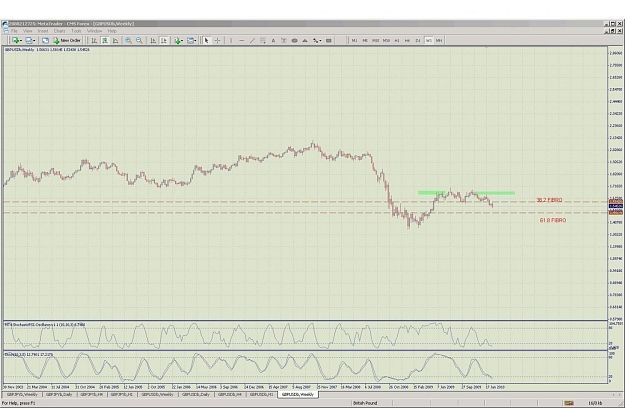This screenshot has width=625, height=408.
Task: Switch to GBPJPYb,H4 chart tab
Action: pos(92,394)
